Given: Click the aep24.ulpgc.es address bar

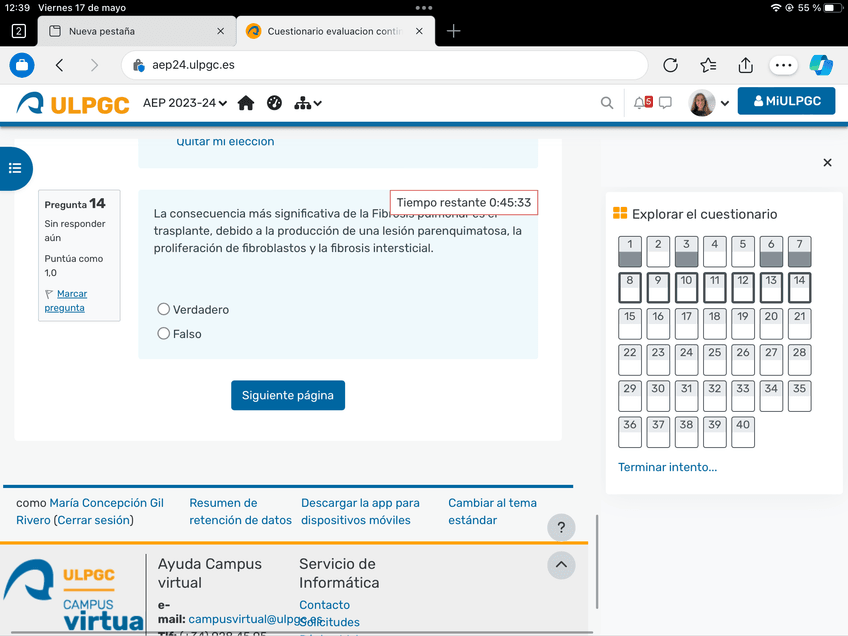Looking at the screenshot, I should coord(385,65).
